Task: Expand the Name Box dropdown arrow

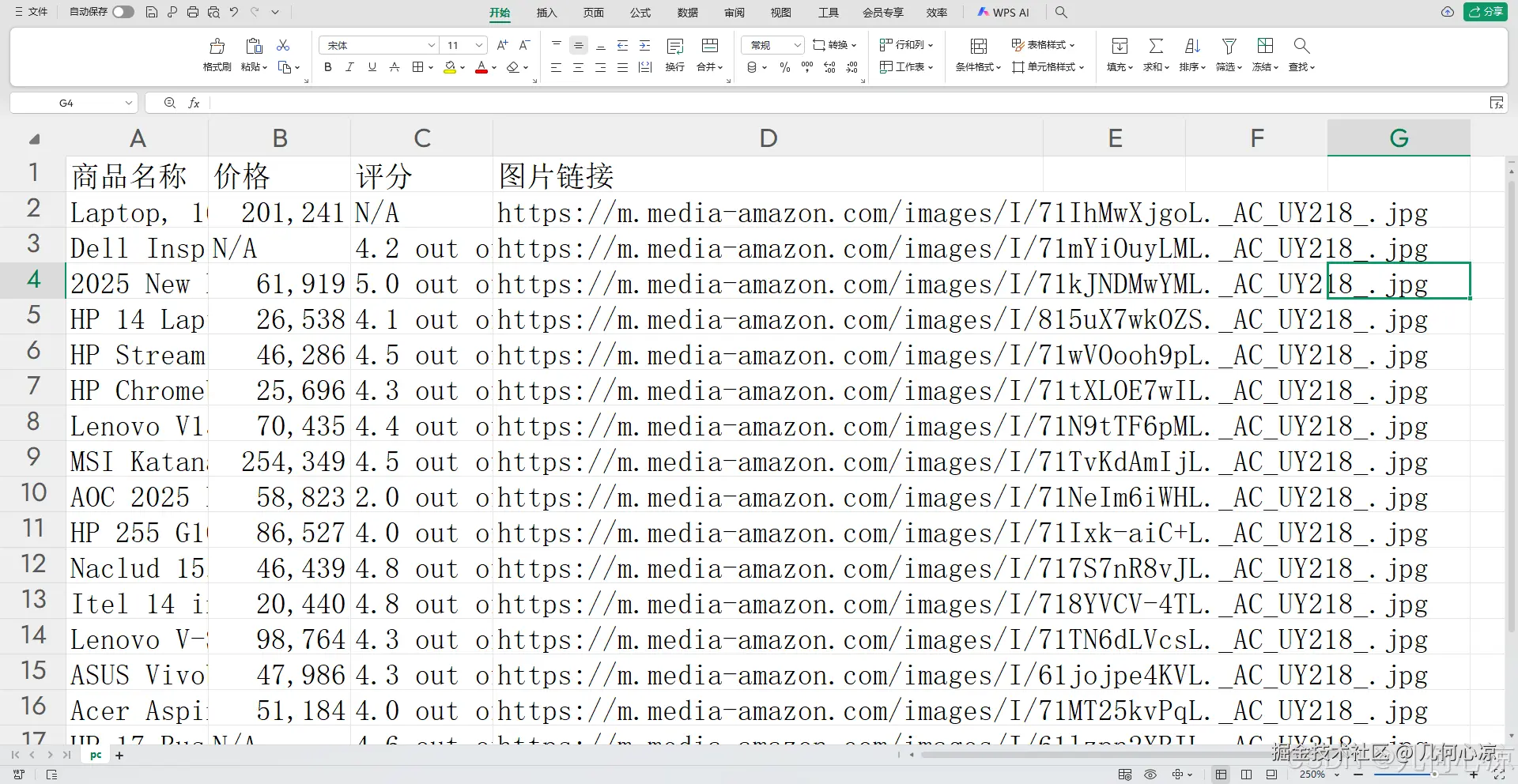Action: click(128, 103)
